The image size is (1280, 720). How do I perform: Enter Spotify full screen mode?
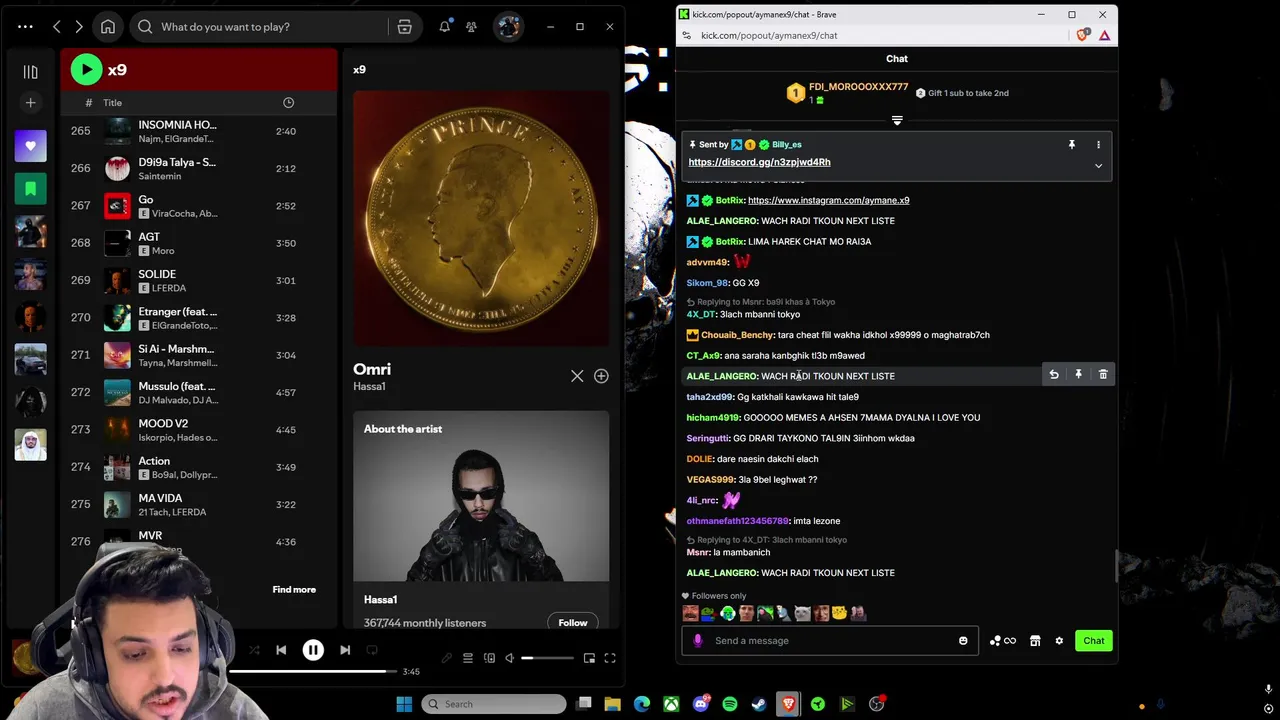(x=610, y=658)
